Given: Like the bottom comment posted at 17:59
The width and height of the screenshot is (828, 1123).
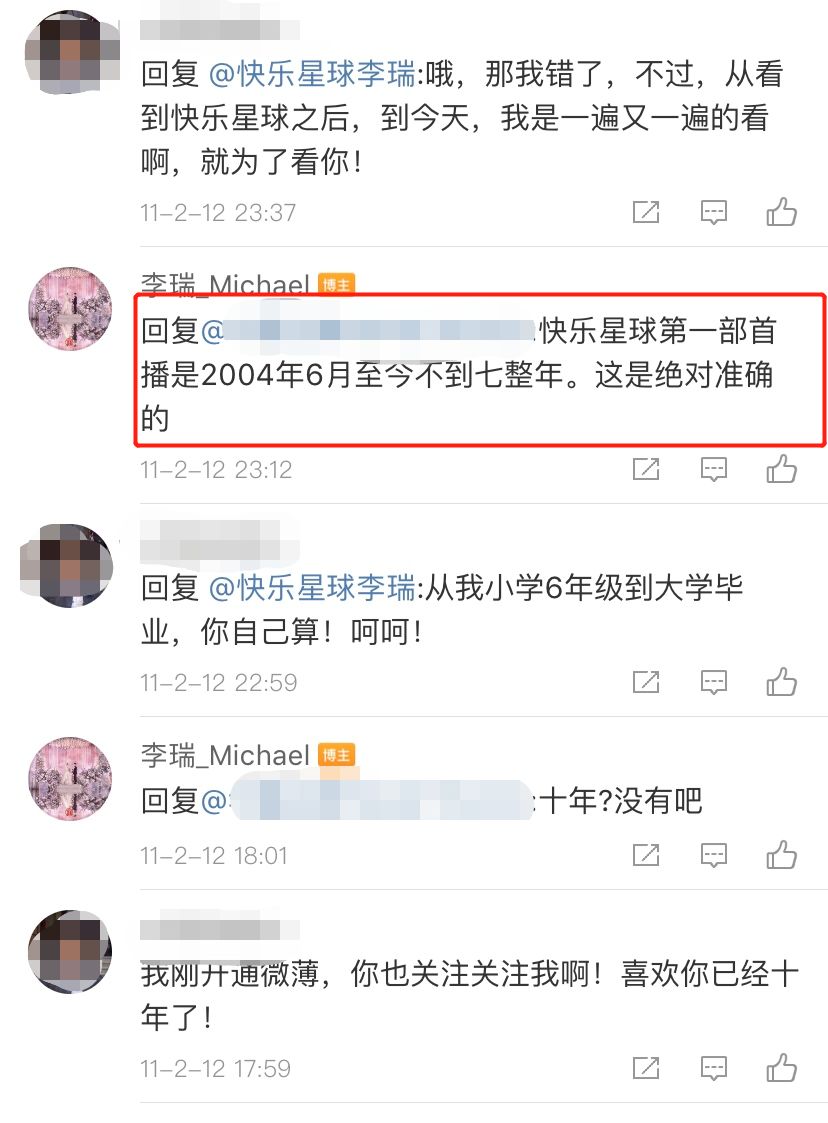Looking at the screenshot, I should pos(781,1068).
